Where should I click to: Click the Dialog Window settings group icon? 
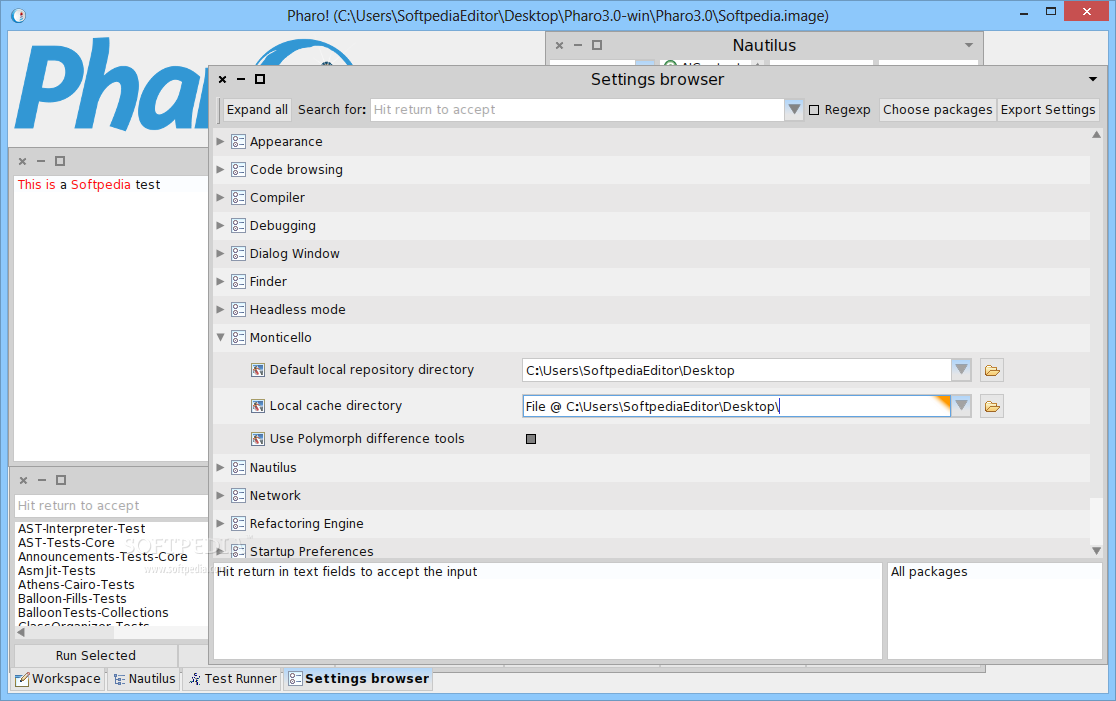[x=238, y=253]
